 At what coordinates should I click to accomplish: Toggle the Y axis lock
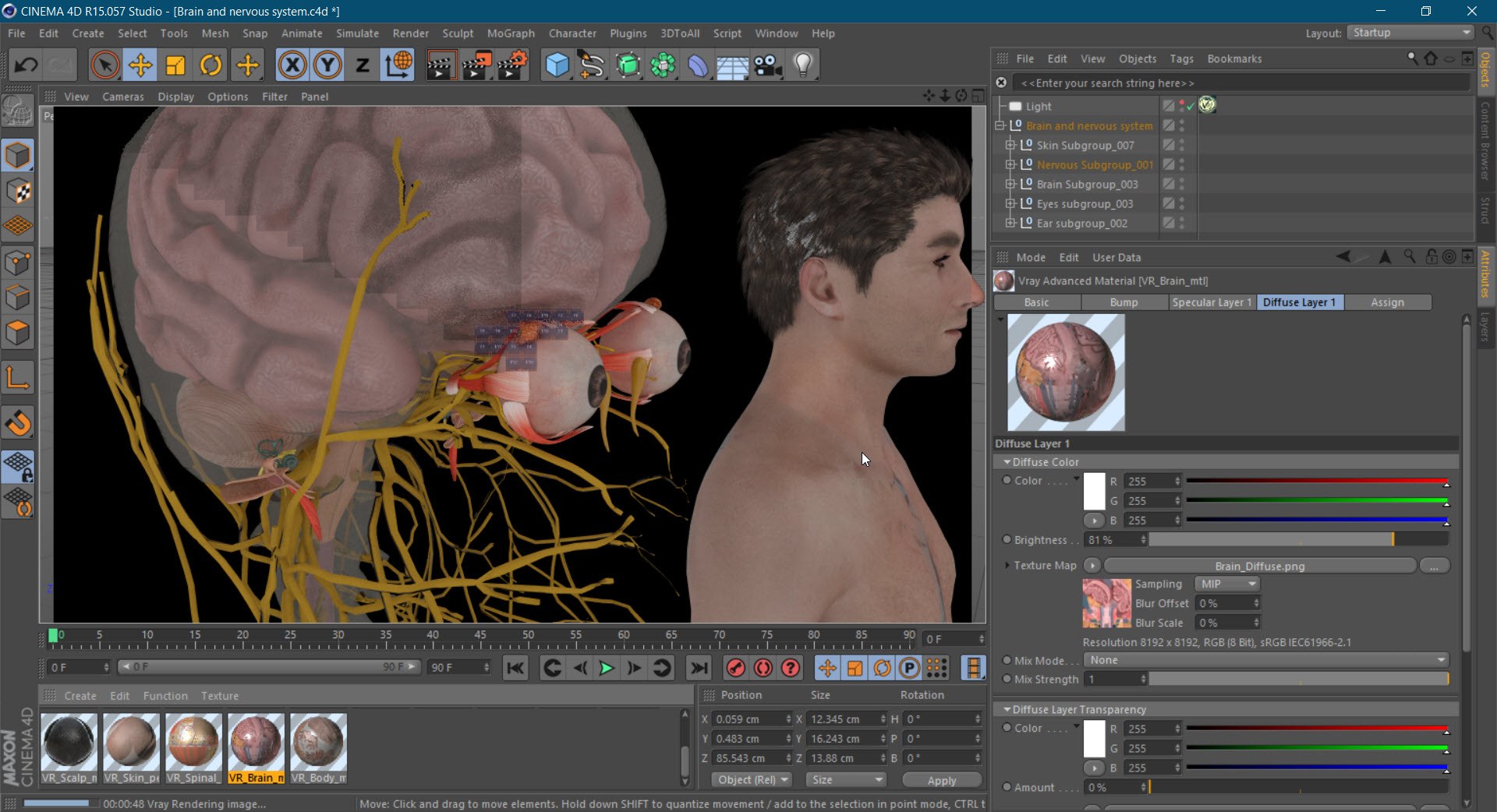pos(327,65)
